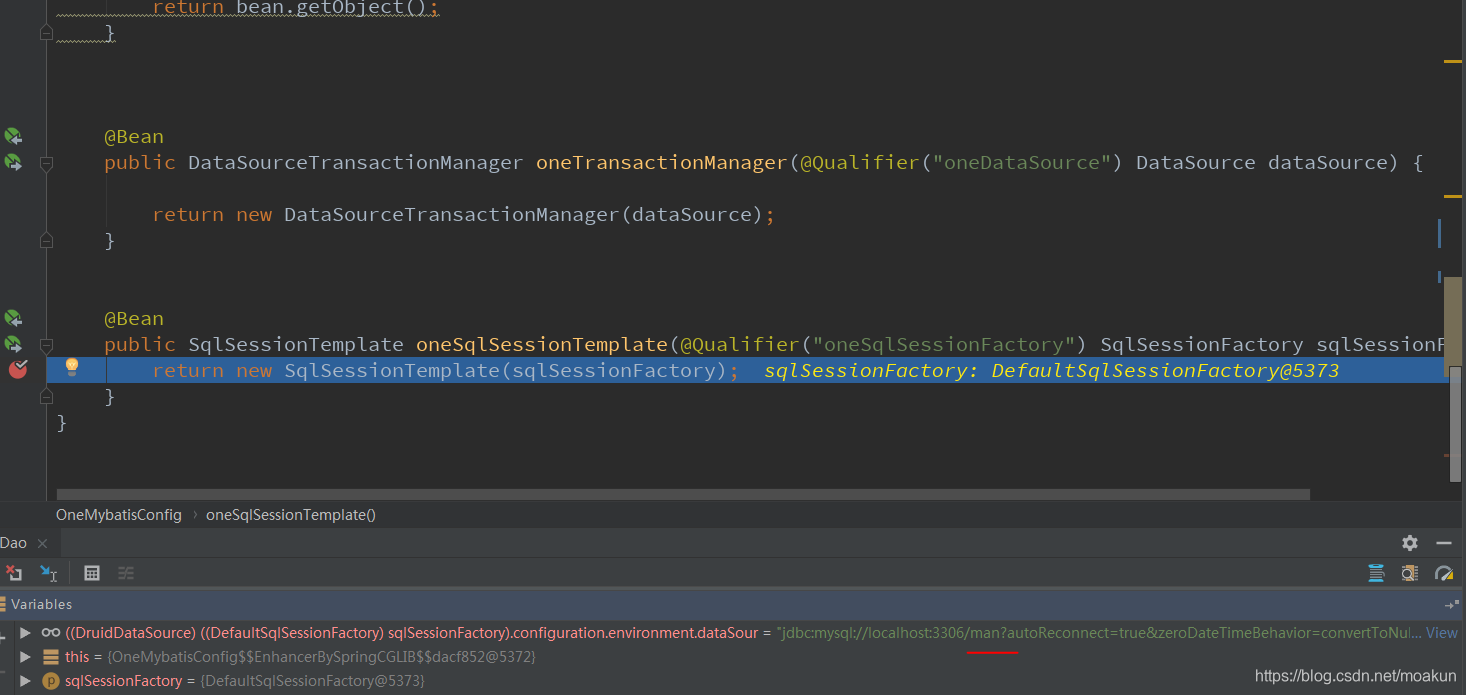Open the 'View' link beside the jdbc URL

(x=1441, y=632)
